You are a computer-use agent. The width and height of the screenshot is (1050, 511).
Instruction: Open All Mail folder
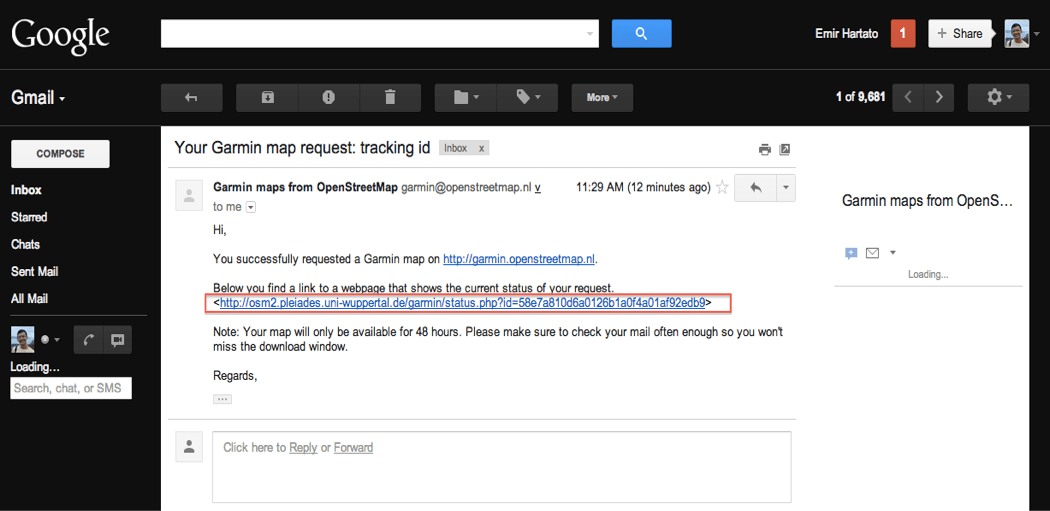click(x=29, y=299)
